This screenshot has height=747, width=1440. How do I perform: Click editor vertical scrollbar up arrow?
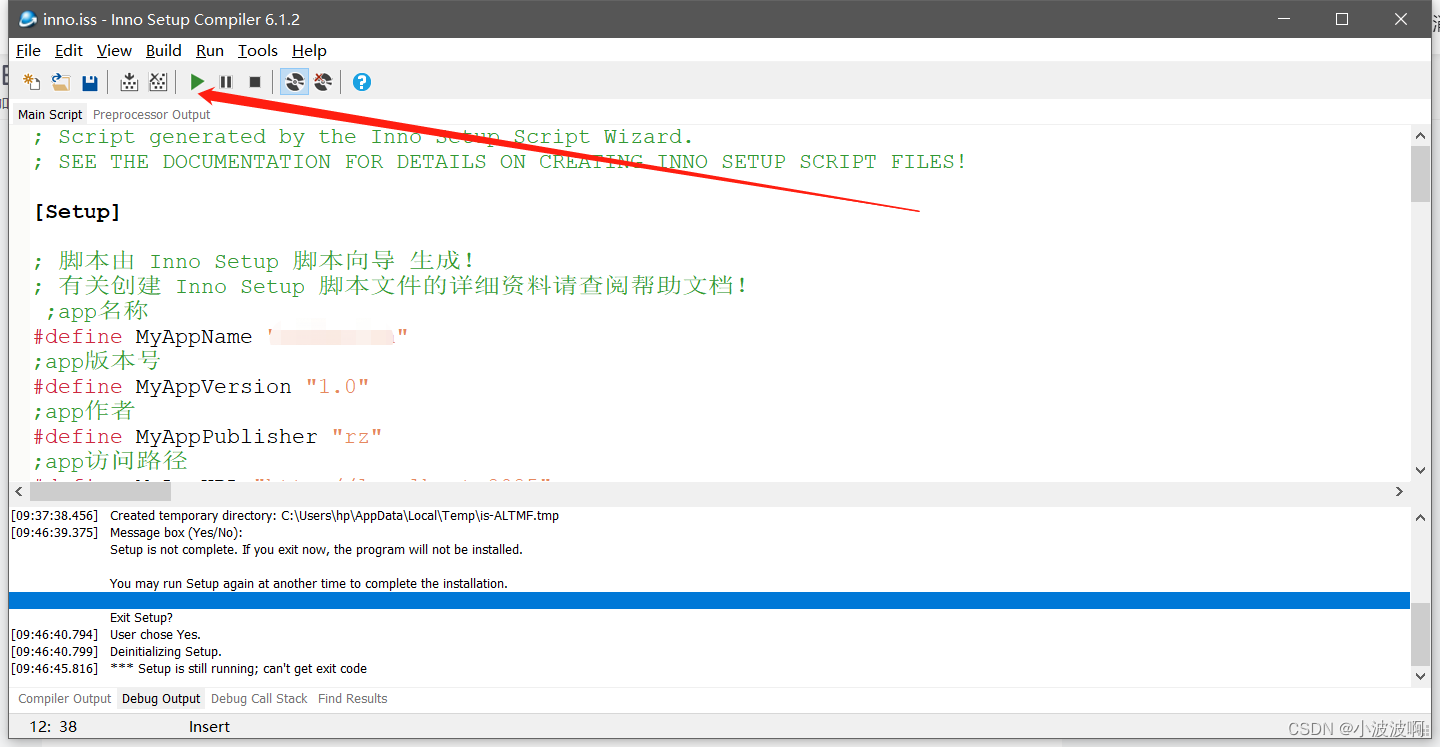click(x=1420, y=135)
